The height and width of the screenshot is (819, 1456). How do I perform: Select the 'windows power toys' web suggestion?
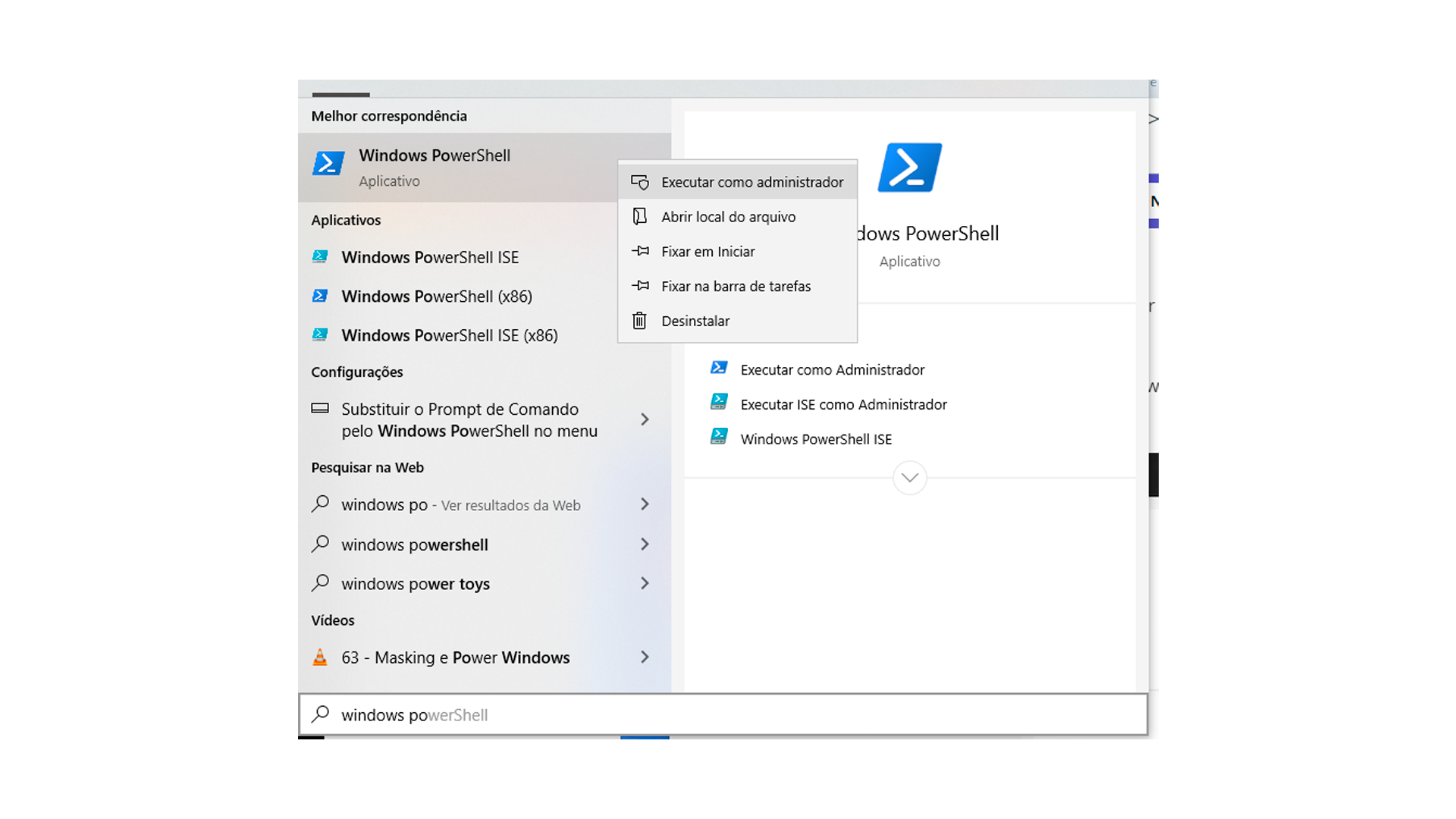[x=485, y=584]
